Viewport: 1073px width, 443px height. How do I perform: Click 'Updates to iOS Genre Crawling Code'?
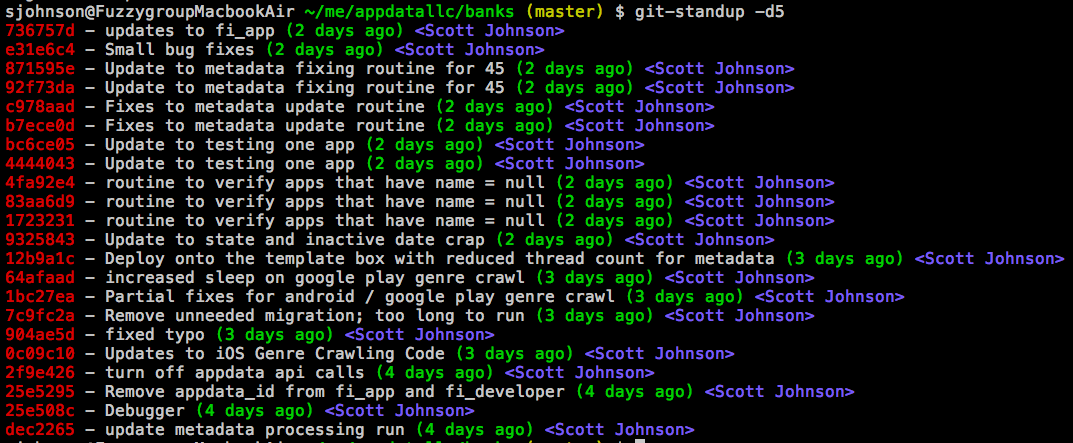[274, 354]
